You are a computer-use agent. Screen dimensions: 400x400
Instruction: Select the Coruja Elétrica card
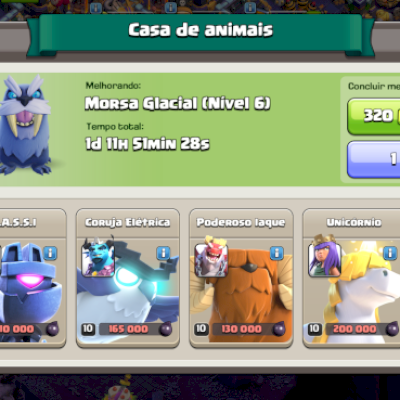[x=128, y=278]
